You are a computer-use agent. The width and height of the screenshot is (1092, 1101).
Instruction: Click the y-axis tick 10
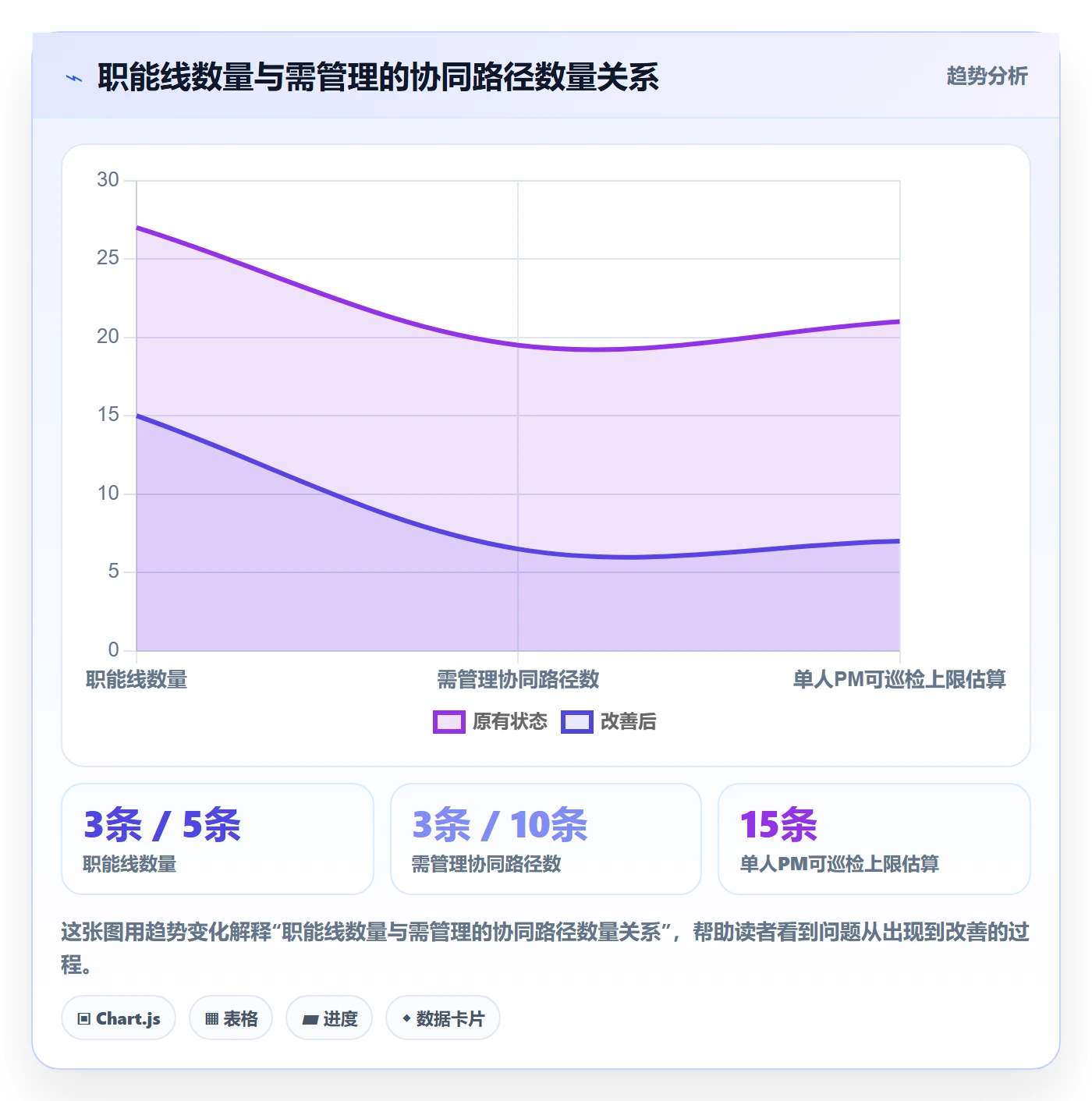click(108, 494)
